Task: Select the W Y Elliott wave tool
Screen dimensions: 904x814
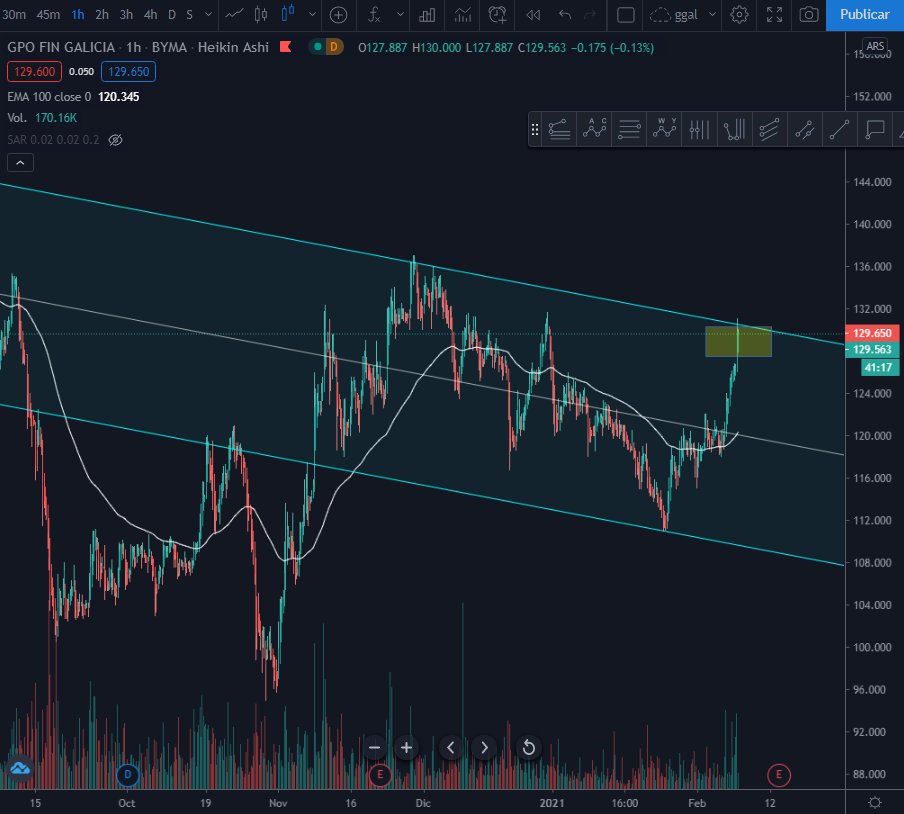Action: 664,130
